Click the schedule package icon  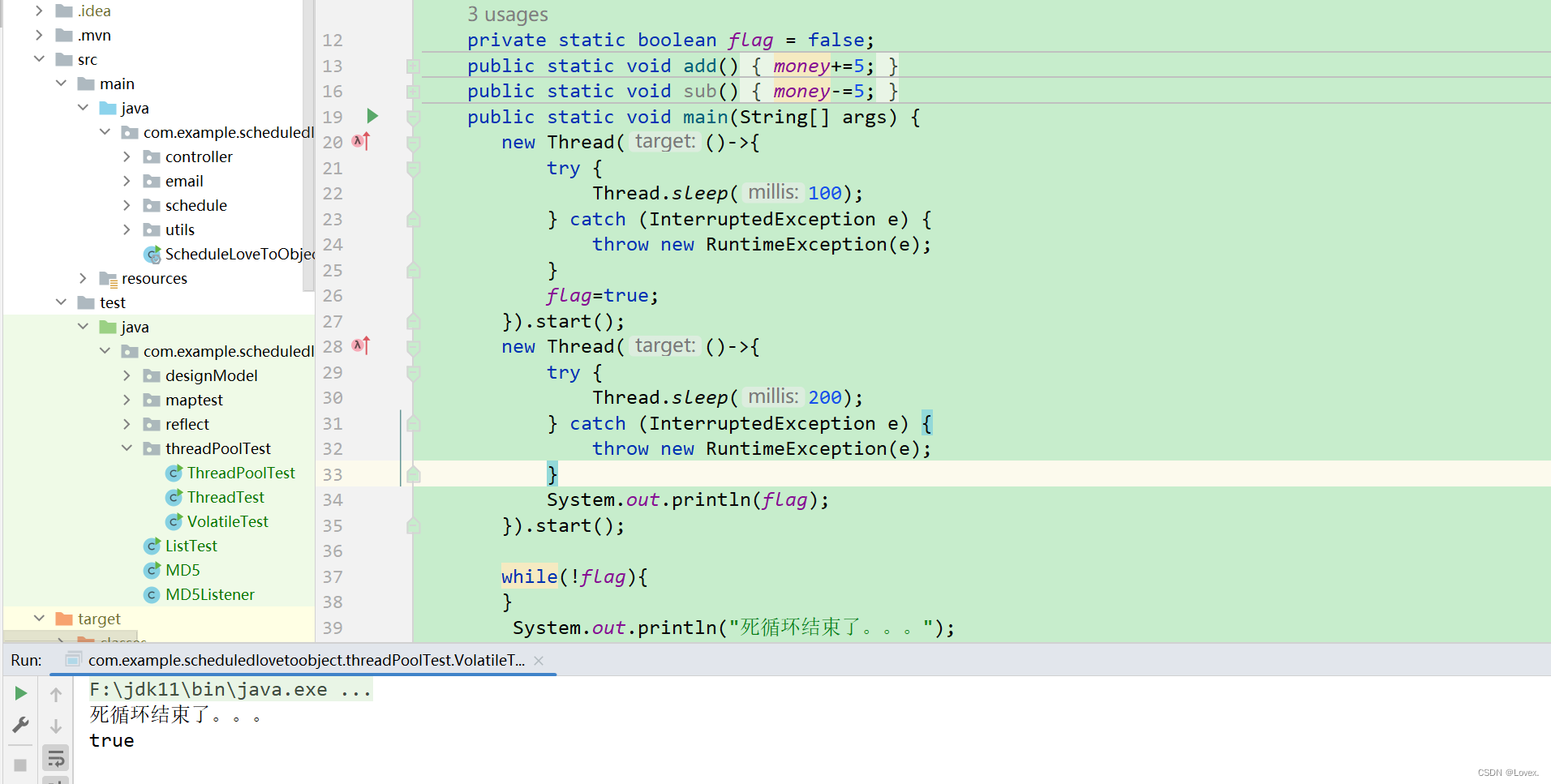(x=152, y=205)
